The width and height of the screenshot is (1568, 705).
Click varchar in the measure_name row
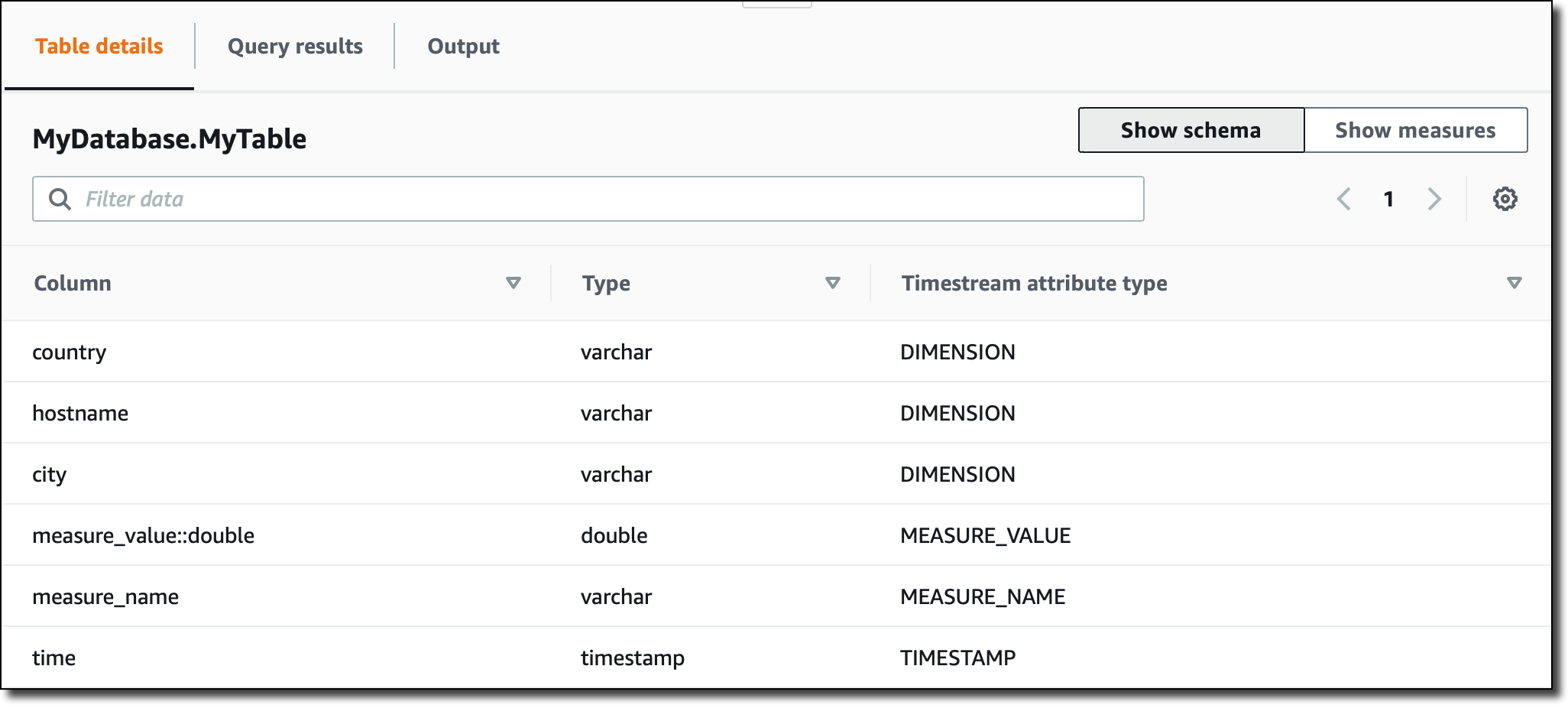tap(617, 596)
